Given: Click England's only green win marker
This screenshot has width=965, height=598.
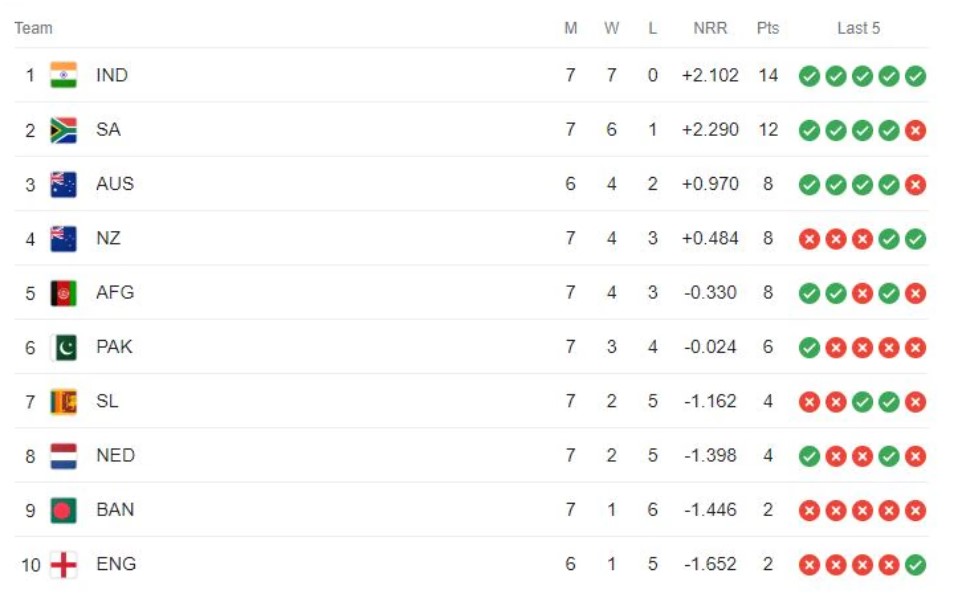Looking at the screenshot, I should pos(915,565).
